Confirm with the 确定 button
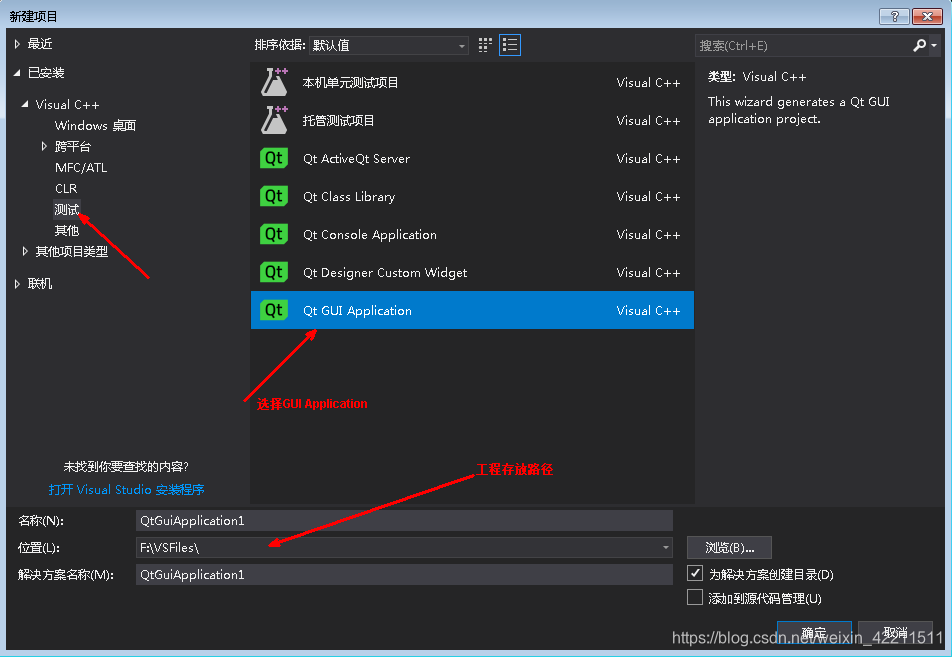952x657 pixels. 814,633
